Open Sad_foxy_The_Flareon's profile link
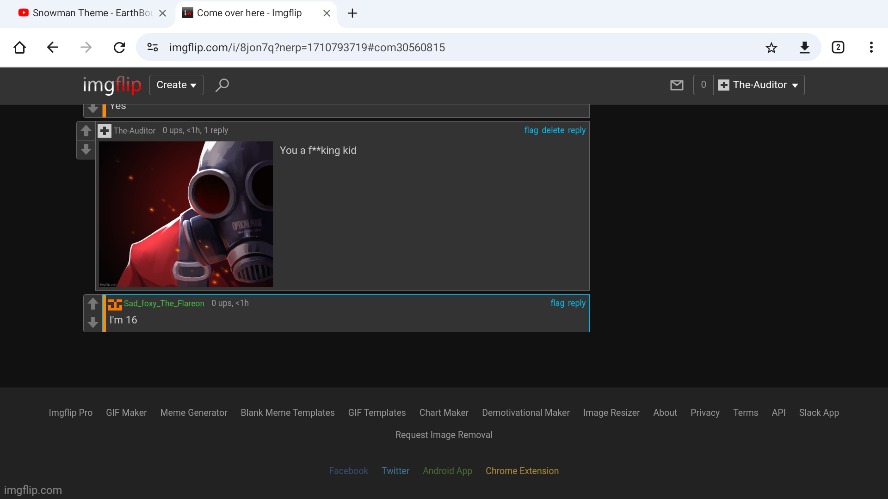Screen dimensions: 888x499 point(164,304)
